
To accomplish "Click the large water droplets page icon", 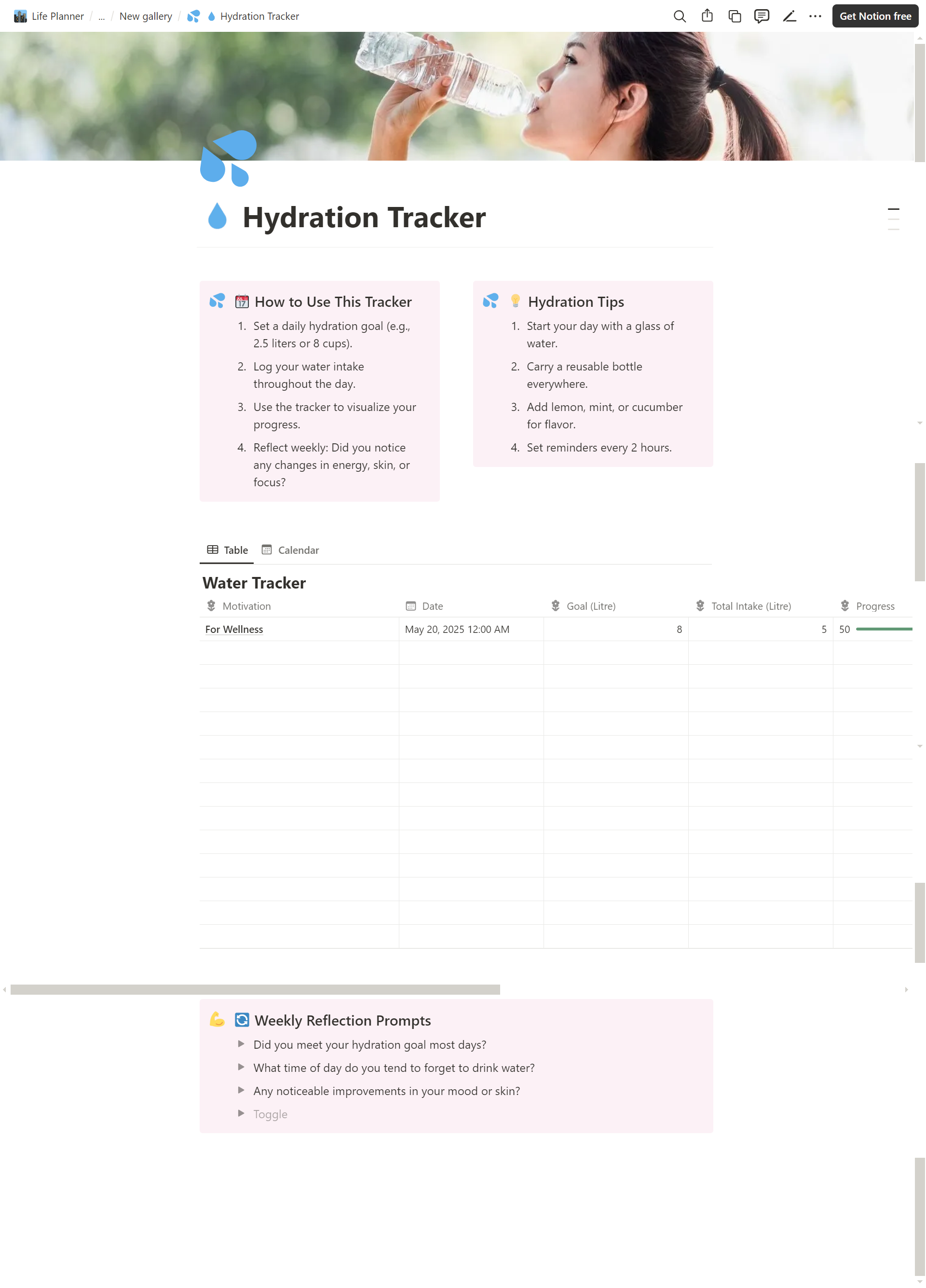I will click(x=228, y=158).
